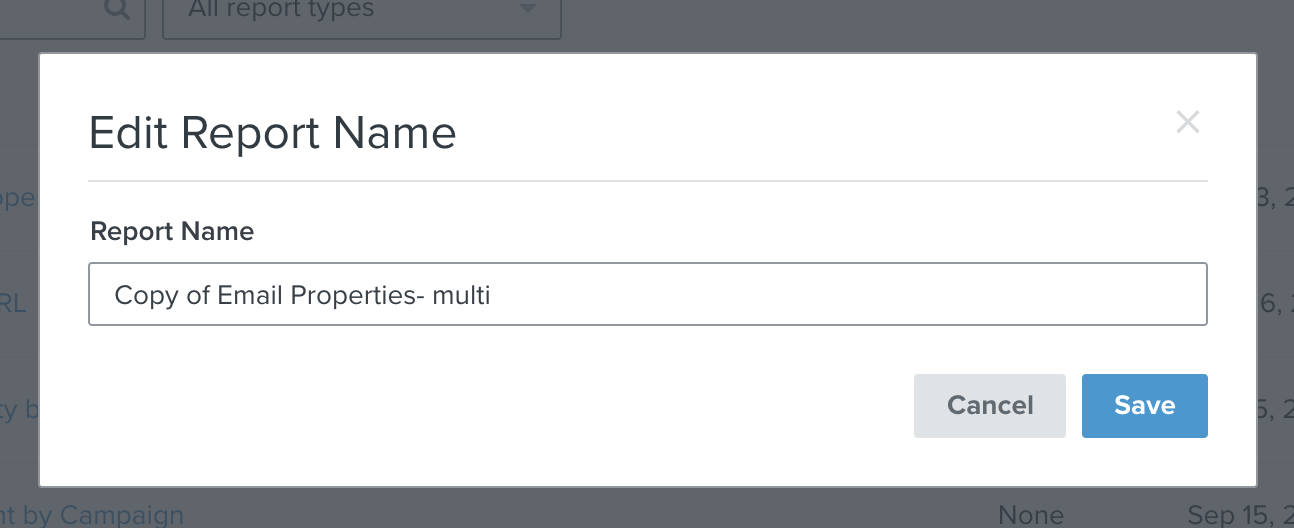The width and height of the screenshot is (1294, 528).
Task: Click the dimmed overlay above the dialog
Action: tap(800, 25)
